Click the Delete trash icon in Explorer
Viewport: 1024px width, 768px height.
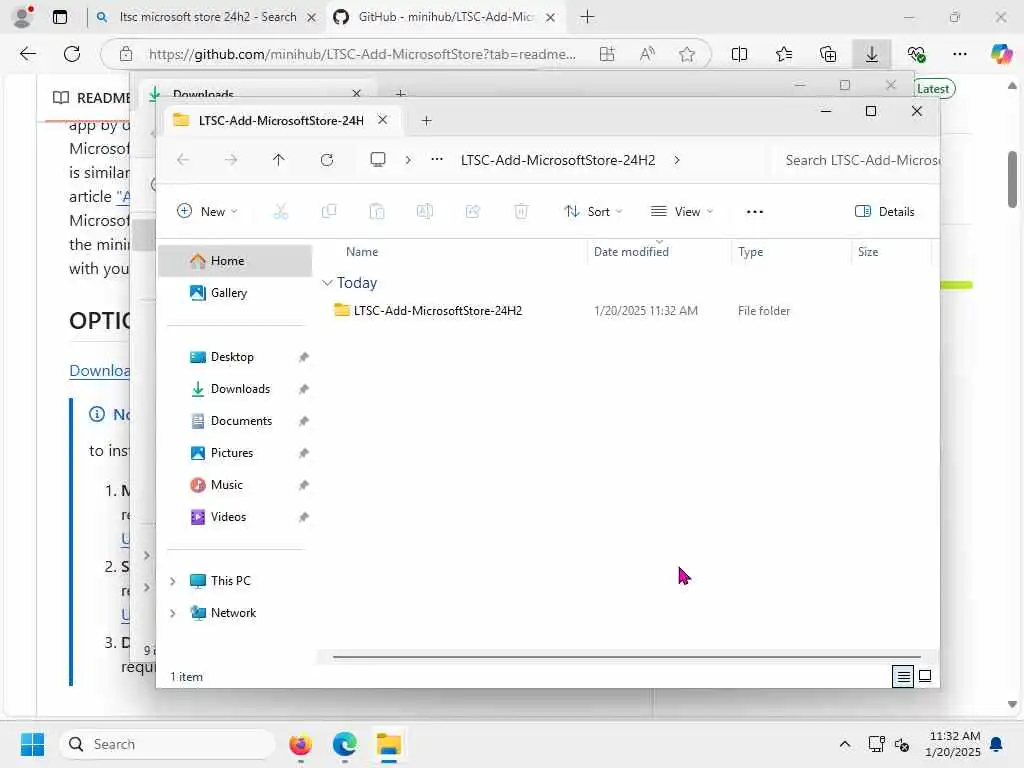[x=521, y=212]
